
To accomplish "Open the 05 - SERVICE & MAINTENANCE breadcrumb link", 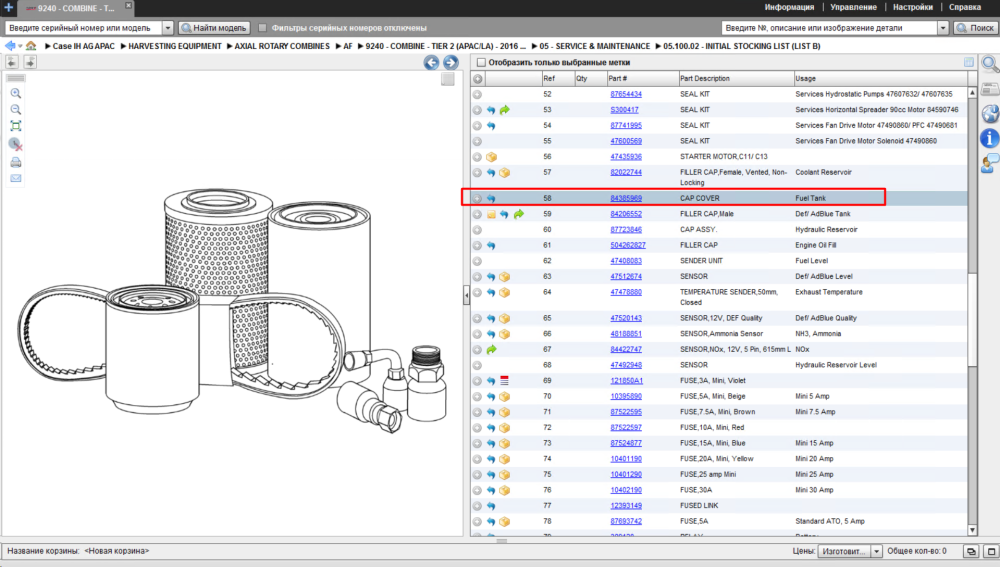I will (594, 46).
